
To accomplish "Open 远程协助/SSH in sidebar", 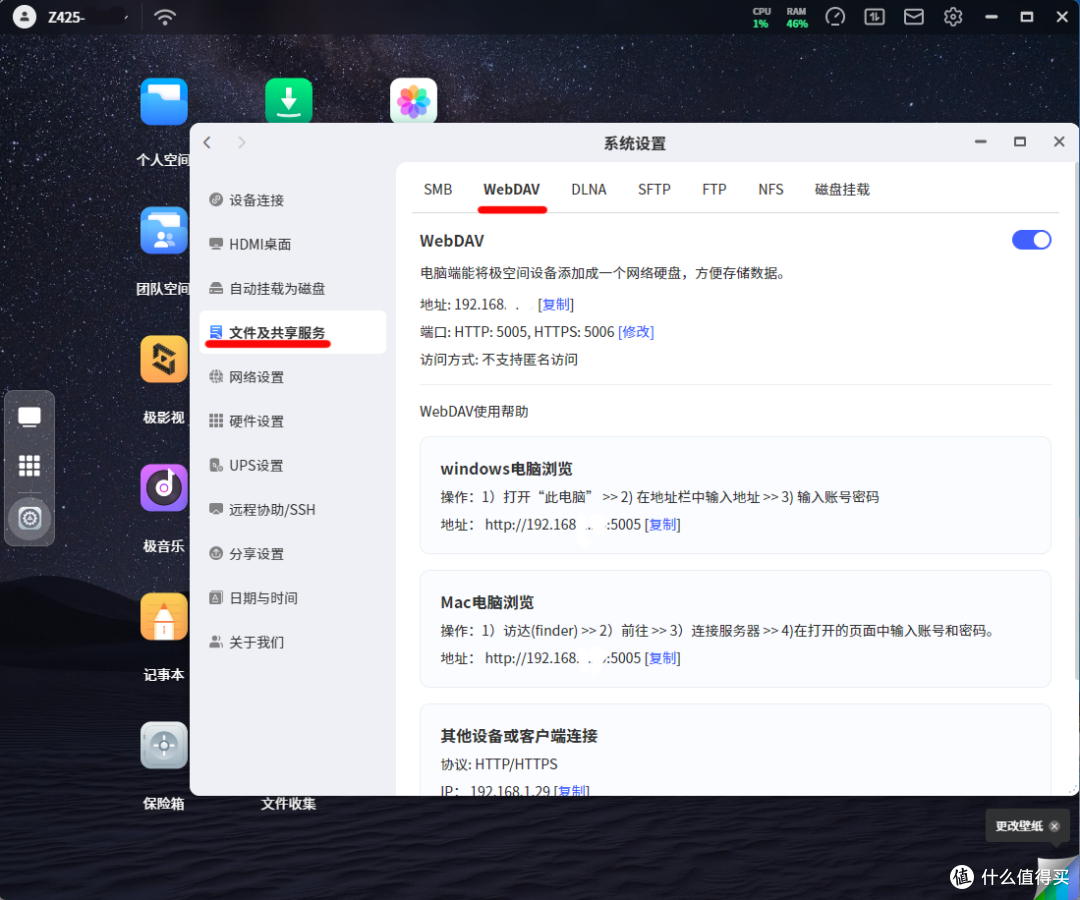I will (x=292, y=510).
